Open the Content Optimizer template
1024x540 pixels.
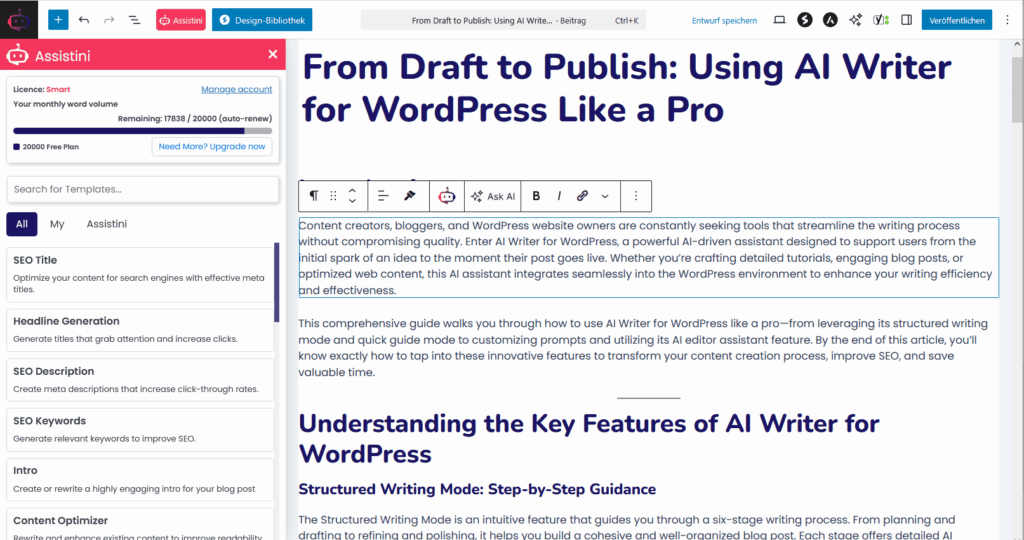(140, 524)
